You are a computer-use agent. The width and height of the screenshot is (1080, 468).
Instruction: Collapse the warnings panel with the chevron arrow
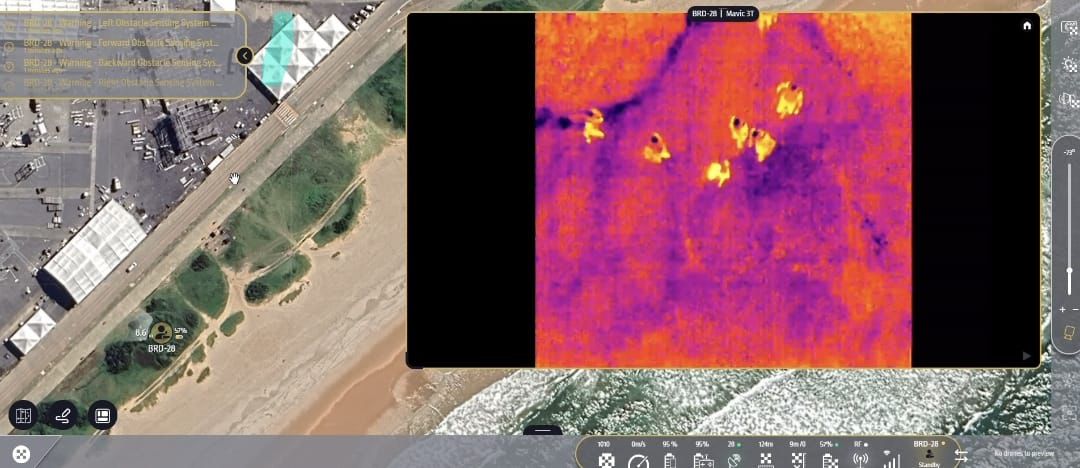click(x=245, y=56)
